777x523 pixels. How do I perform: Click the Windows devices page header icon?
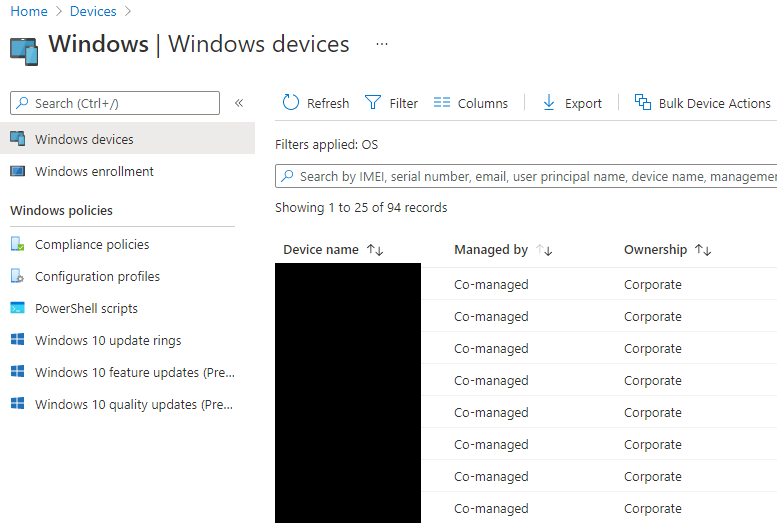[x=24, y=52]
